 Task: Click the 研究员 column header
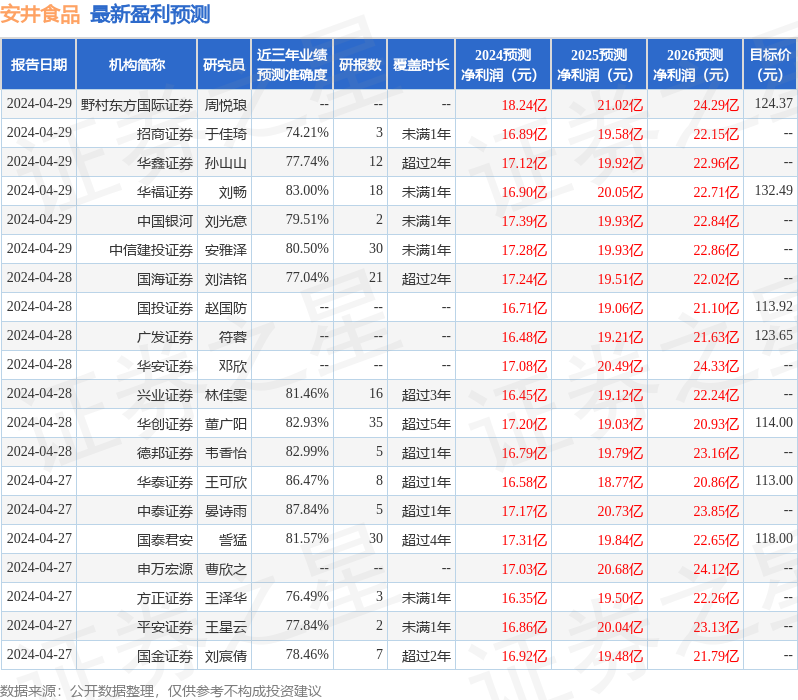pos(224,65)
